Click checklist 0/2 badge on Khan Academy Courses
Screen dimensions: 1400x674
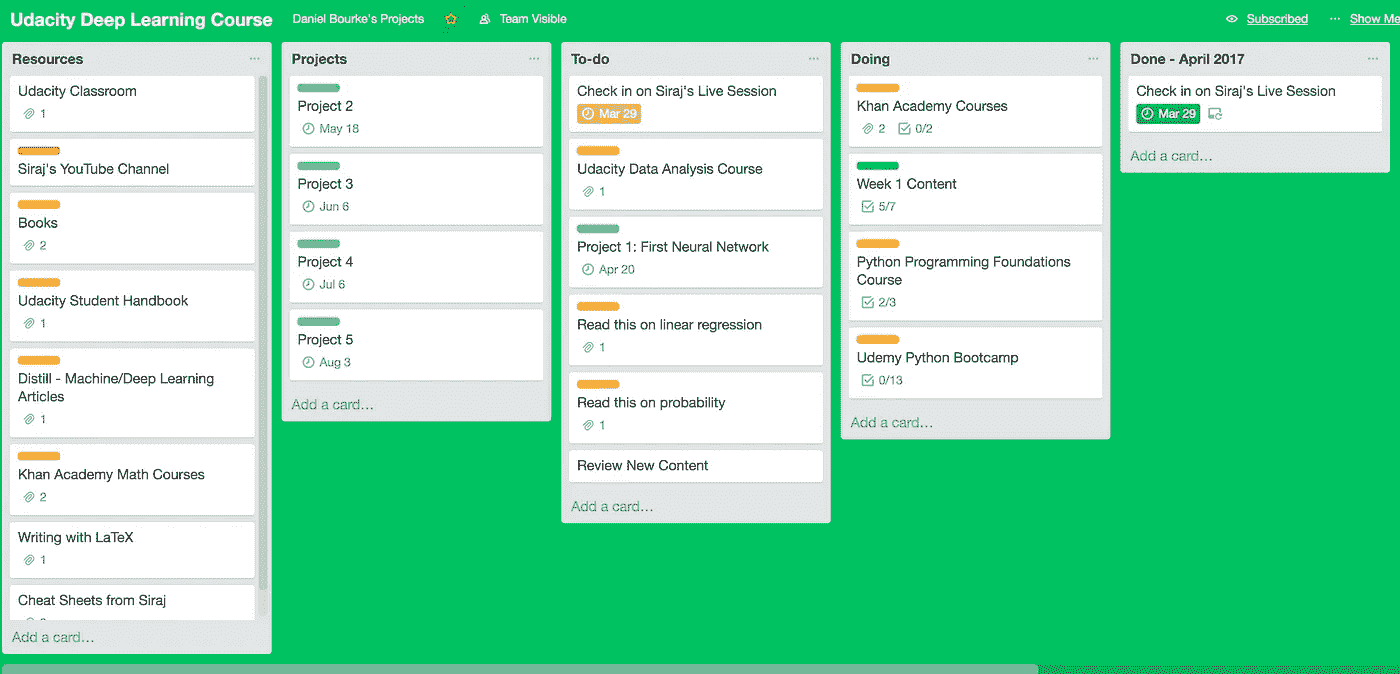[x=915, y=129]
